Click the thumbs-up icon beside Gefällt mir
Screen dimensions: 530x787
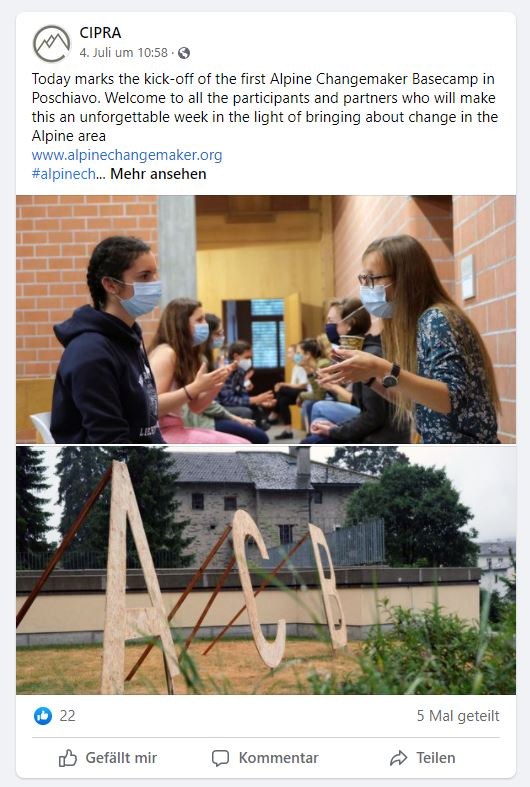pos(68,758)
